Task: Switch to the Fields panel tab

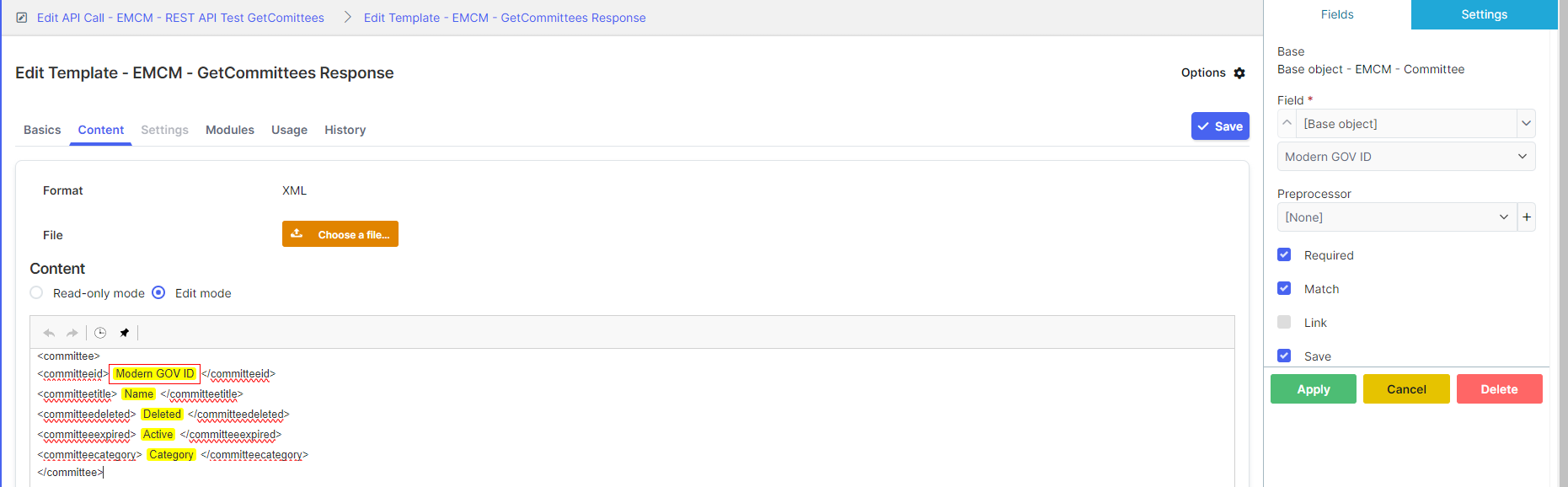Action: (1337, 14)
